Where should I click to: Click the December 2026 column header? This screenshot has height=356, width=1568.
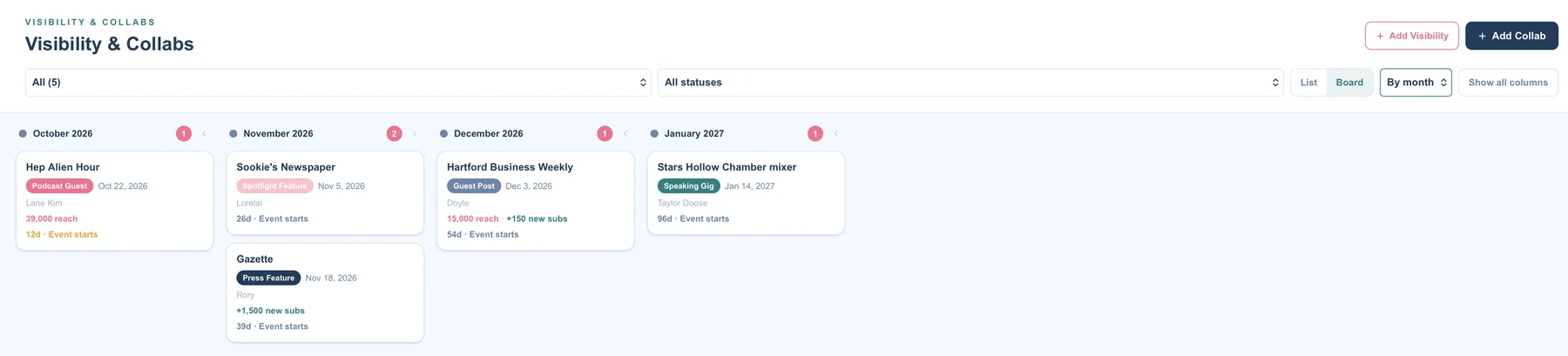(489, 134)
